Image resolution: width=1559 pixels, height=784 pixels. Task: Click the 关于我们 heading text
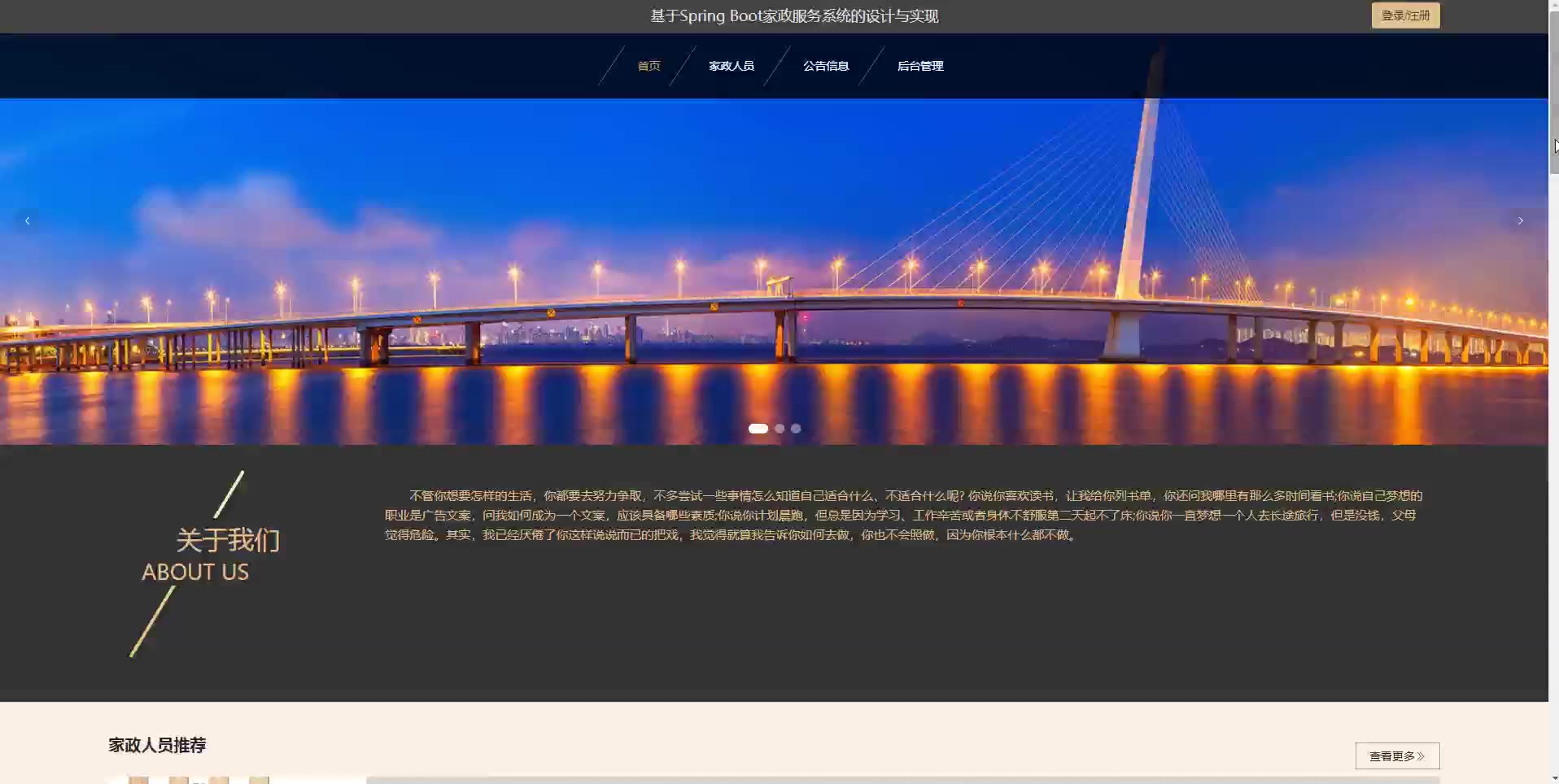pos(228,540)
